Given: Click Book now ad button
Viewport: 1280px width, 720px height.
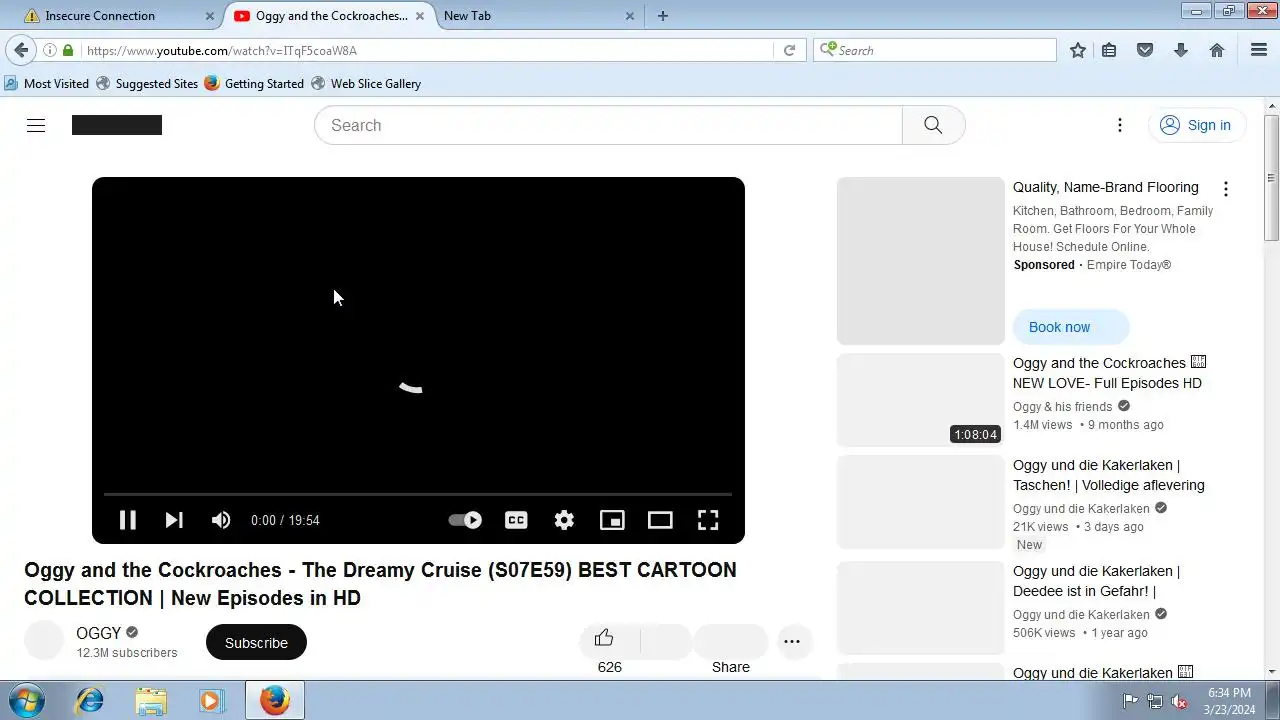Looking at the screenshot, I should 1071,327.
